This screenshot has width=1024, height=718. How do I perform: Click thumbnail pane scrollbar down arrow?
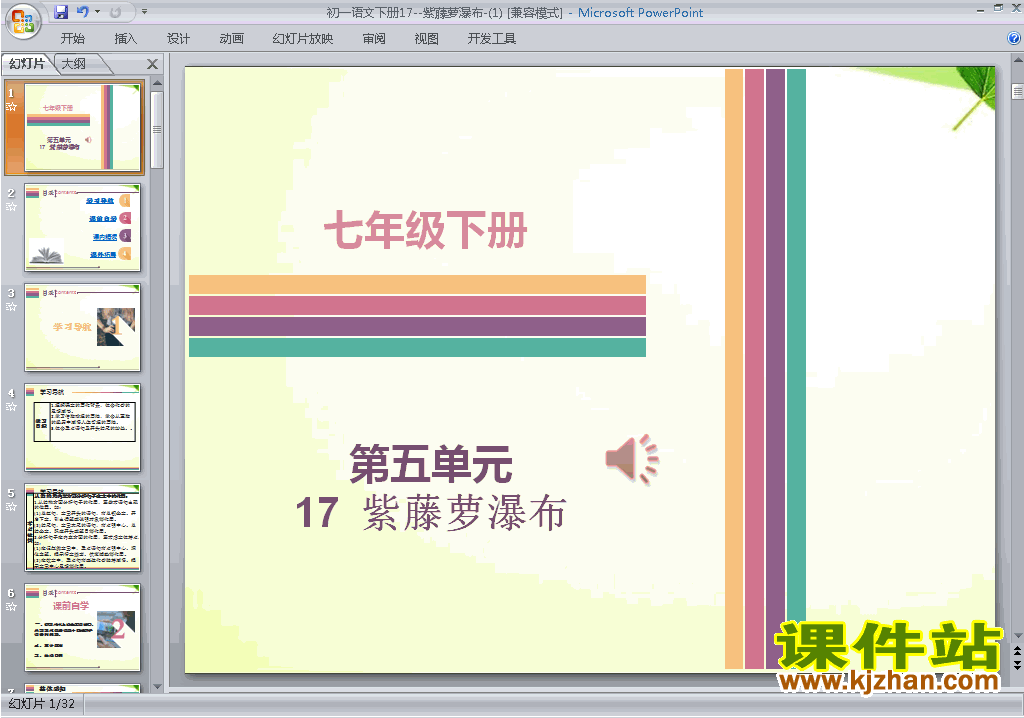157,687
